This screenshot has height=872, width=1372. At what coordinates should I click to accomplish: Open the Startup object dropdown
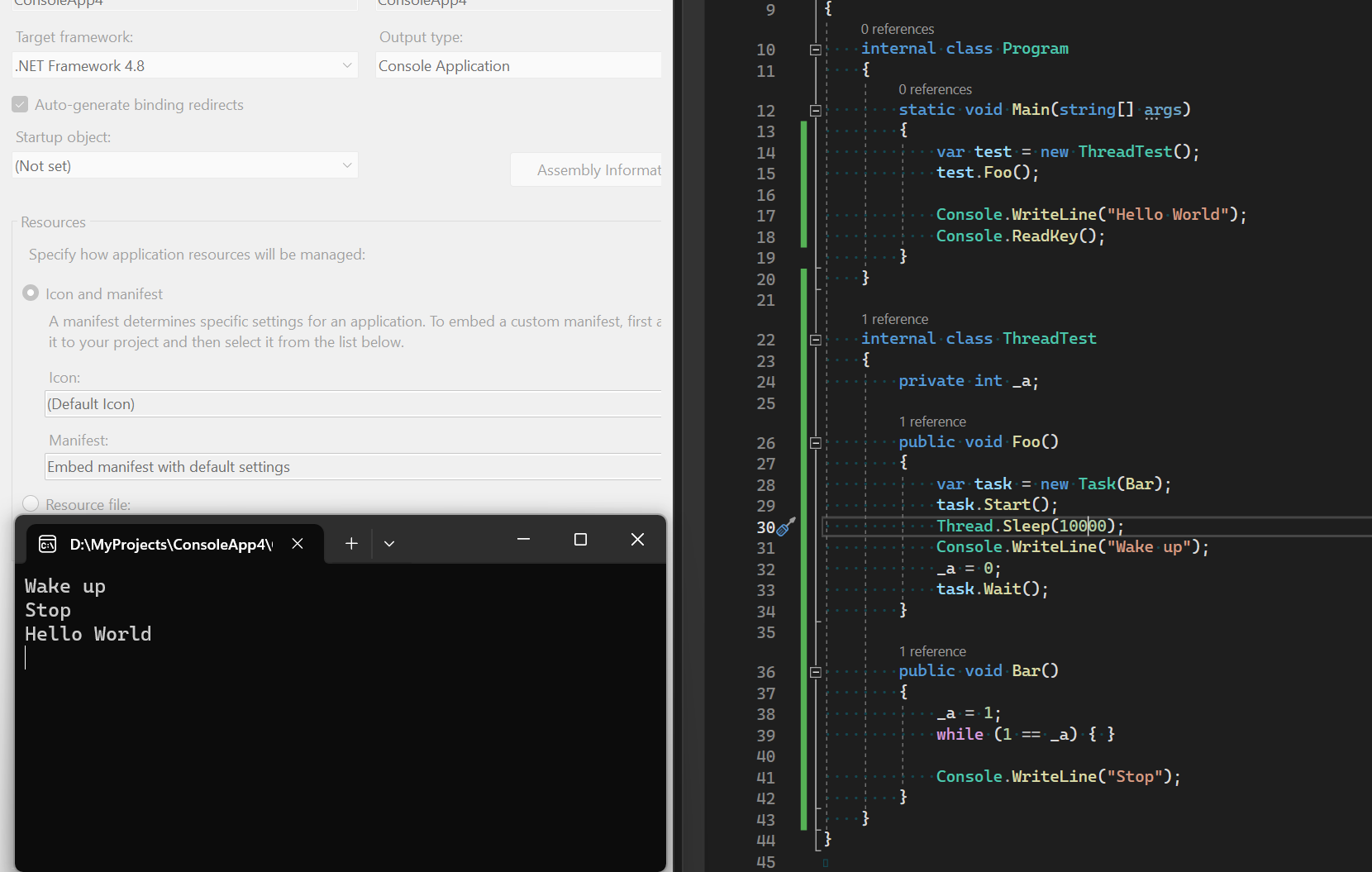click(x=185, y=166)
